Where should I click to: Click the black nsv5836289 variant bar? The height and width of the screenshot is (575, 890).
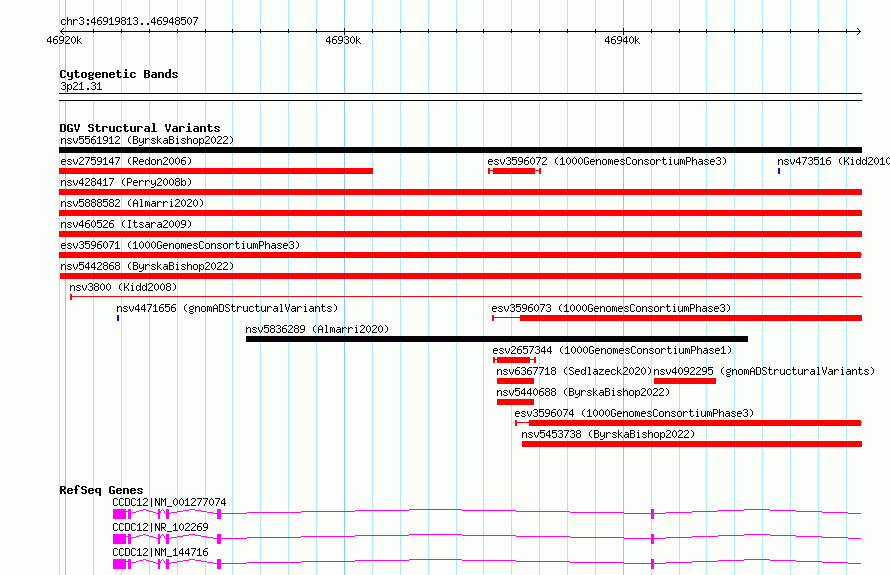click(x=497, y=339)
